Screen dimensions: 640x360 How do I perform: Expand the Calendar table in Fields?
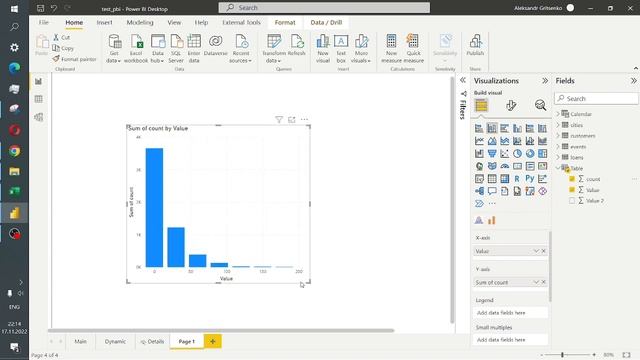click(558, 114)
